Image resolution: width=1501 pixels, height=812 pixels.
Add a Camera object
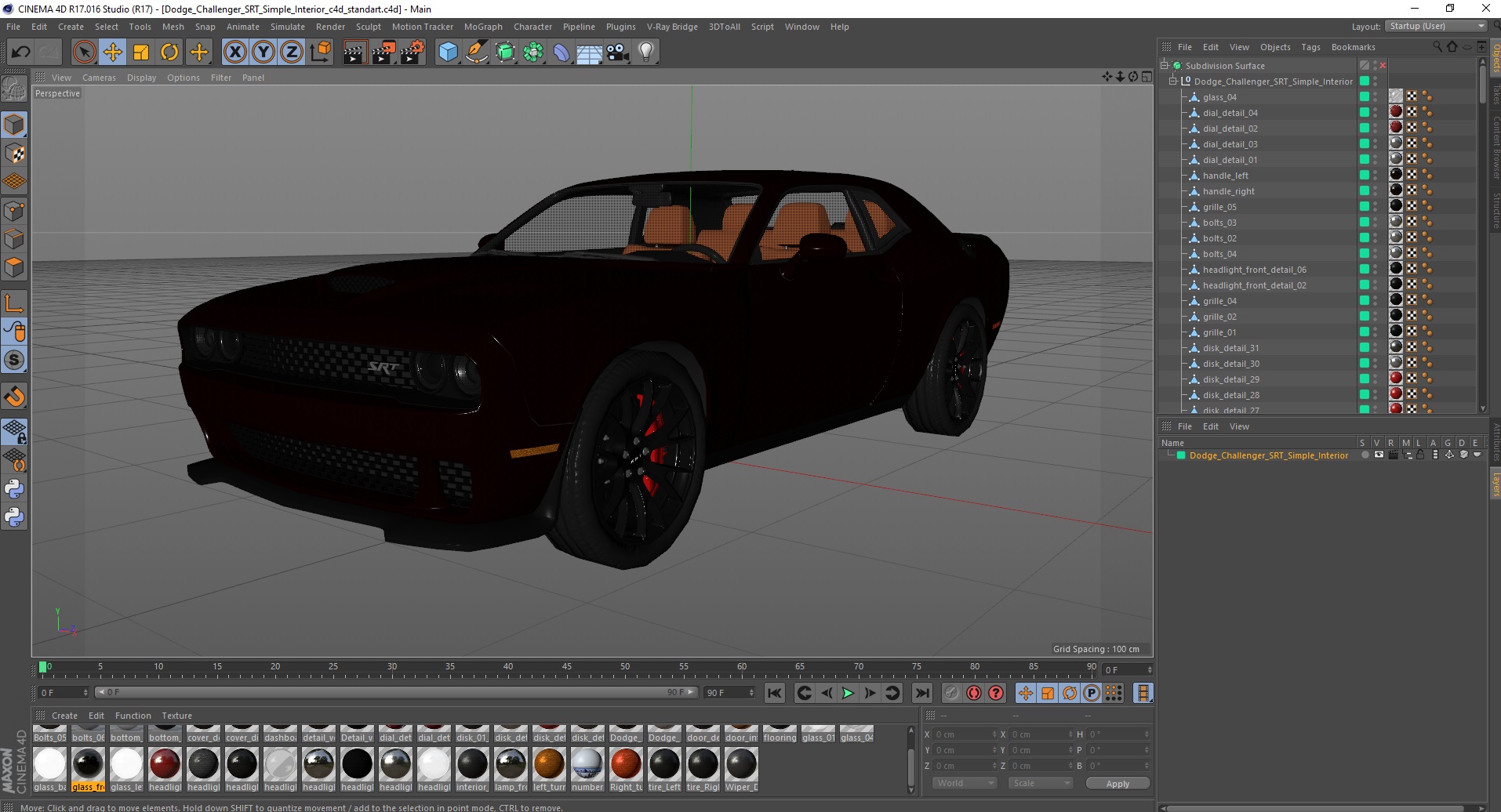(618, 53)
